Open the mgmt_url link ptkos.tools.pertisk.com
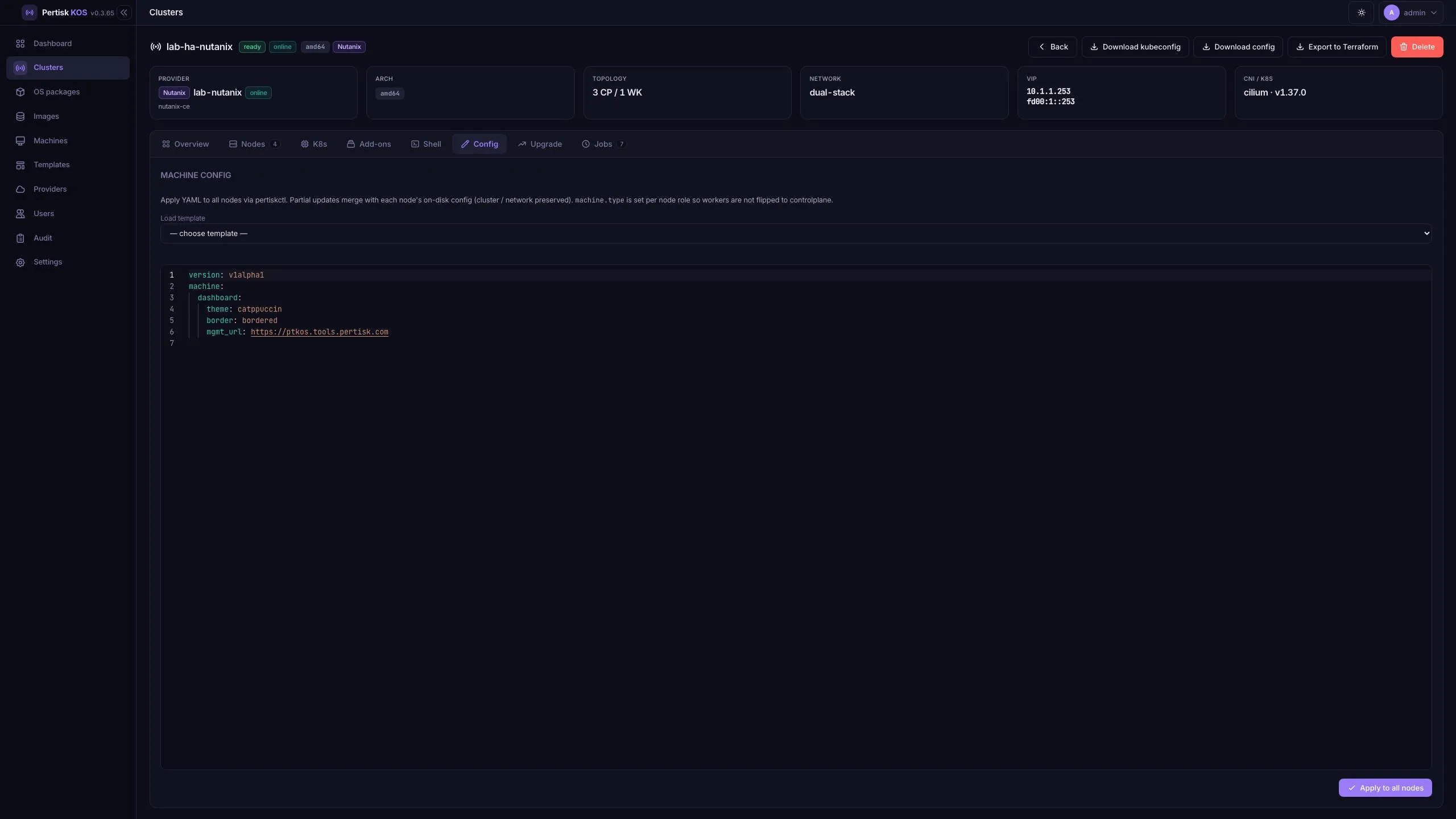 tap(320, 332)
